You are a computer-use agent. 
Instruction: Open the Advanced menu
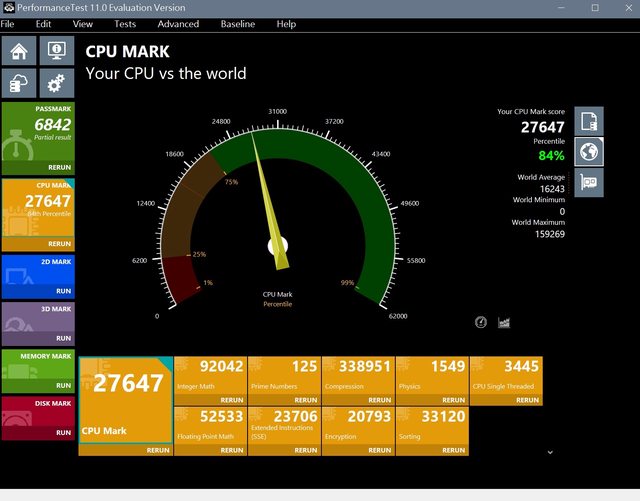[178, 23]
